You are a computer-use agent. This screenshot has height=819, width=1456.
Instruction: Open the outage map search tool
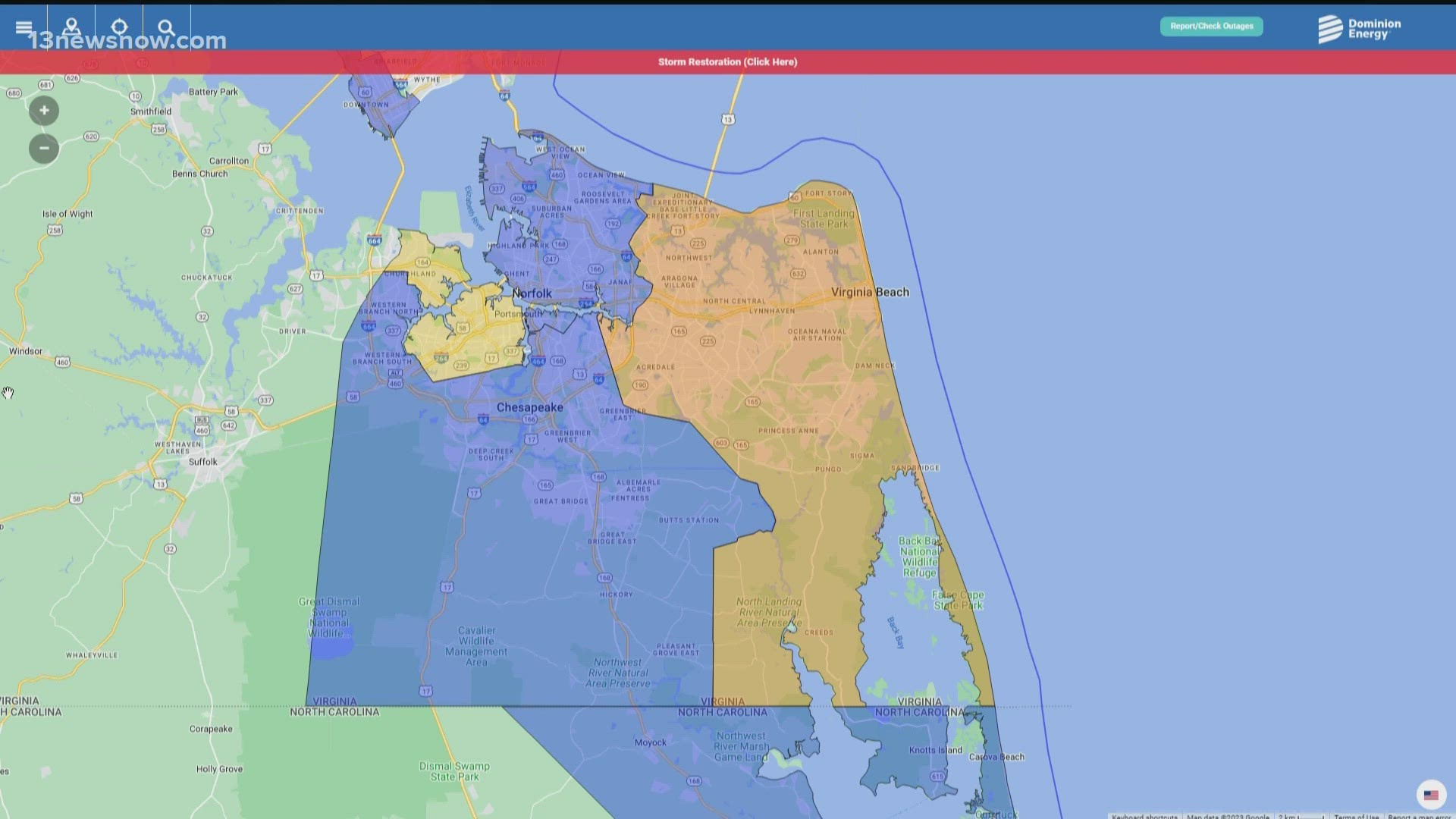(x=166, y=27)
